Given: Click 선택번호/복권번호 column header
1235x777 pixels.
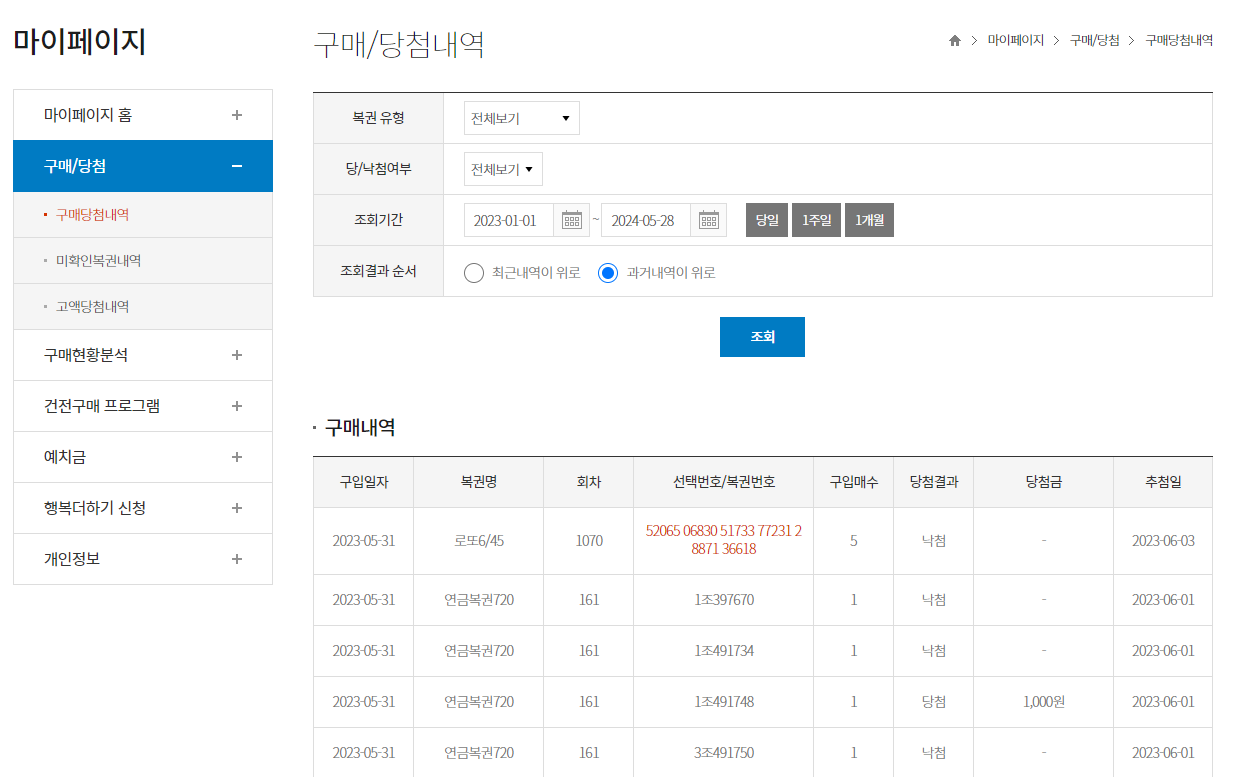Looking at the screenshot, I should (724, 482).
